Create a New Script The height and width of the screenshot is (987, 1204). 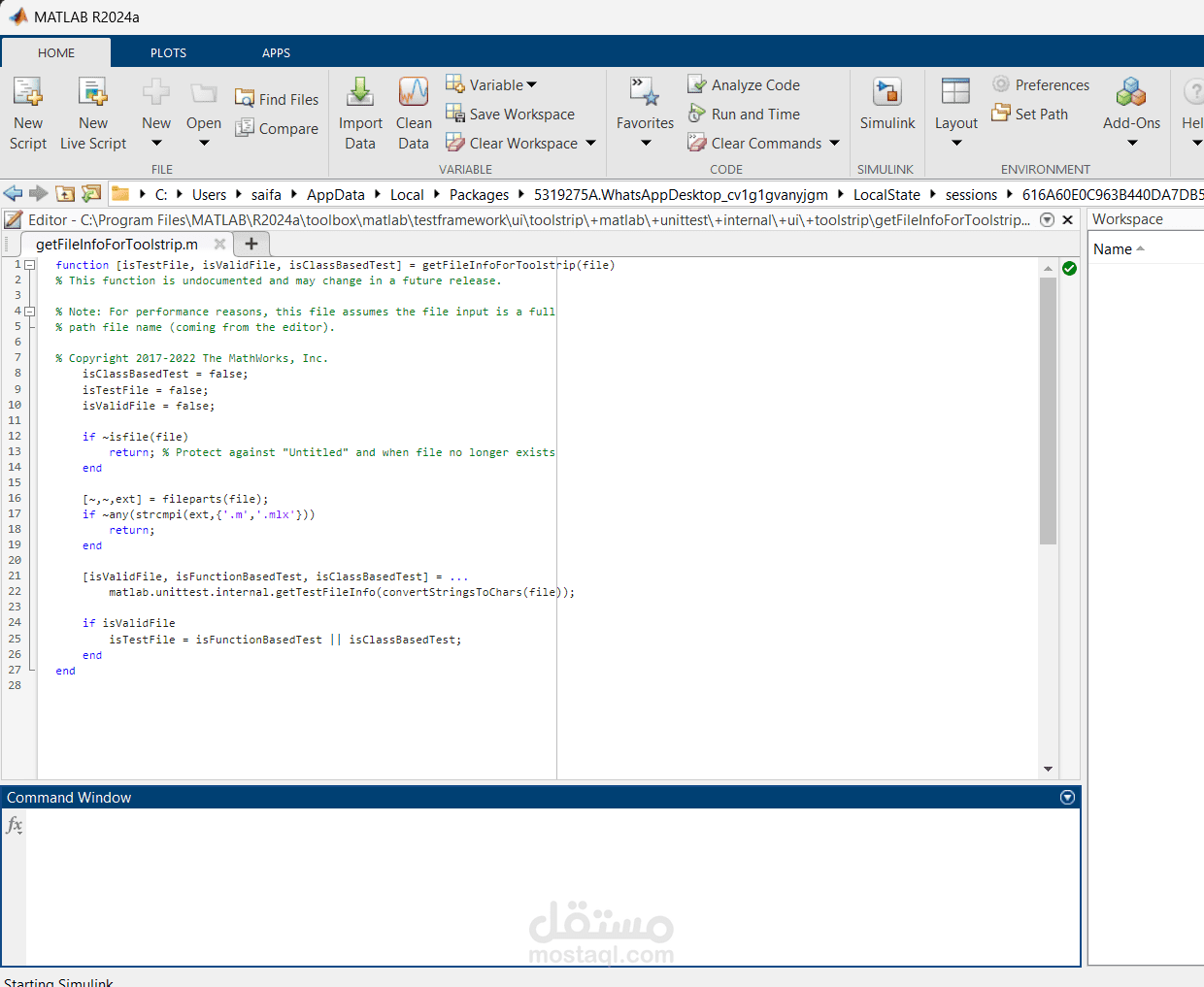(28, 115)
